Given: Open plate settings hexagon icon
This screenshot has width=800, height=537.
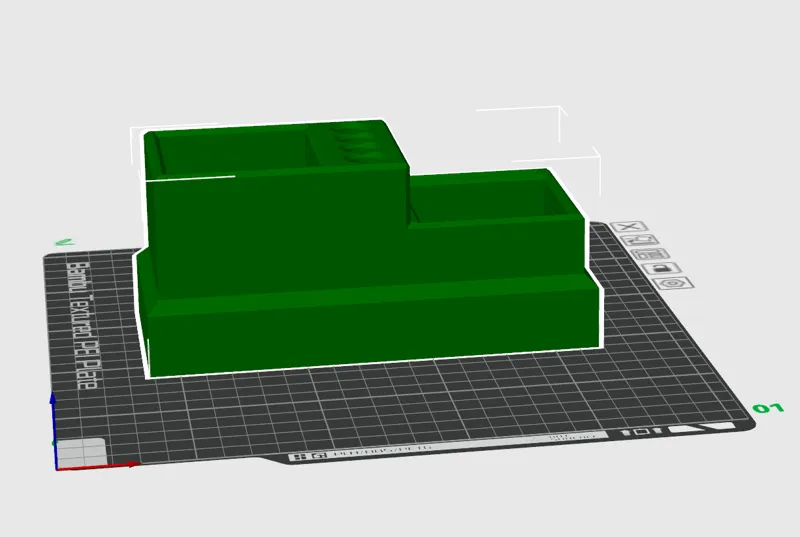Looking at the screenshot, I should coord(674,283).
